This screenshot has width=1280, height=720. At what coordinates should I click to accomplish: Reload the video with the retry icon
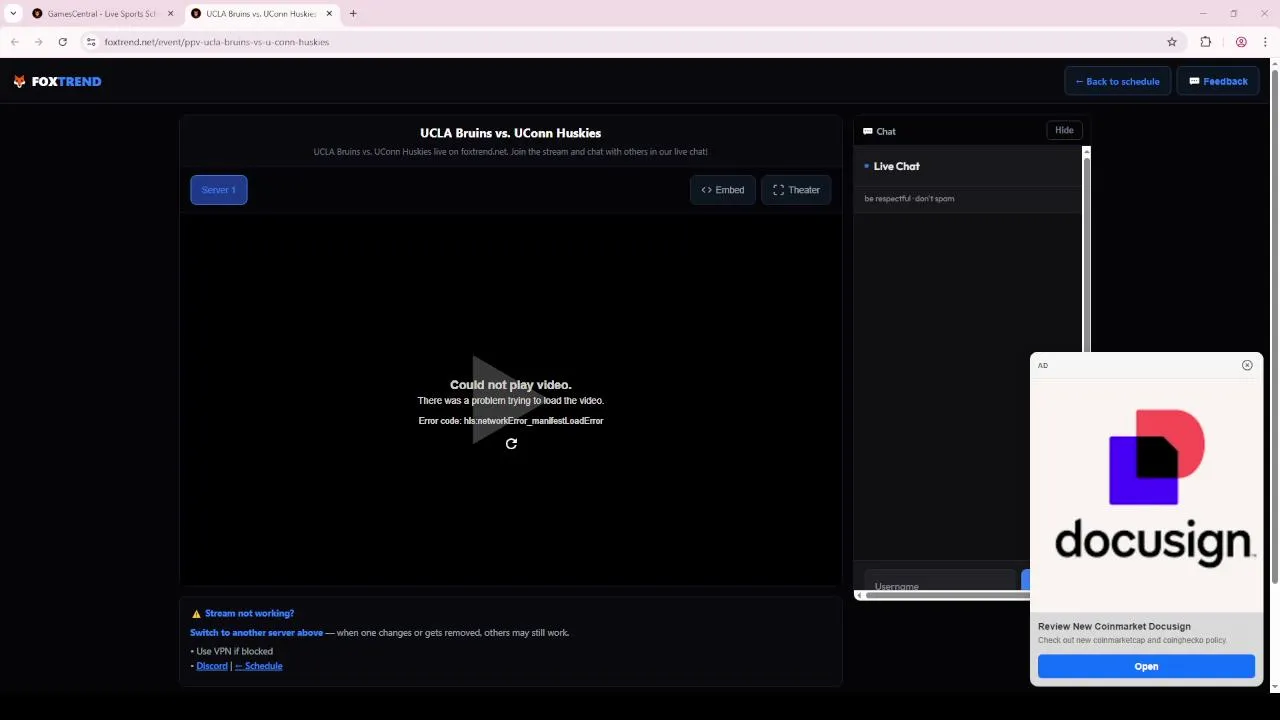coord(511,444)
